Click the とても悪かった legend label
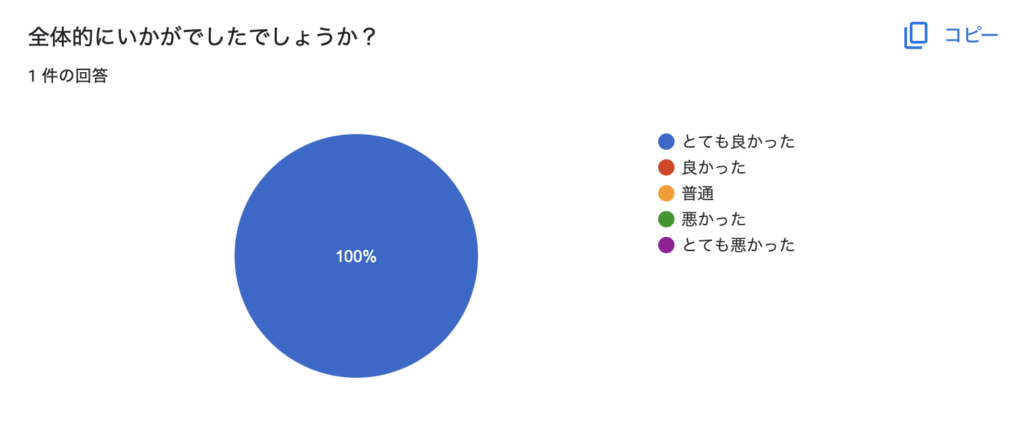This screenshot has width=1024, height=422. click(x=738, y=246)
